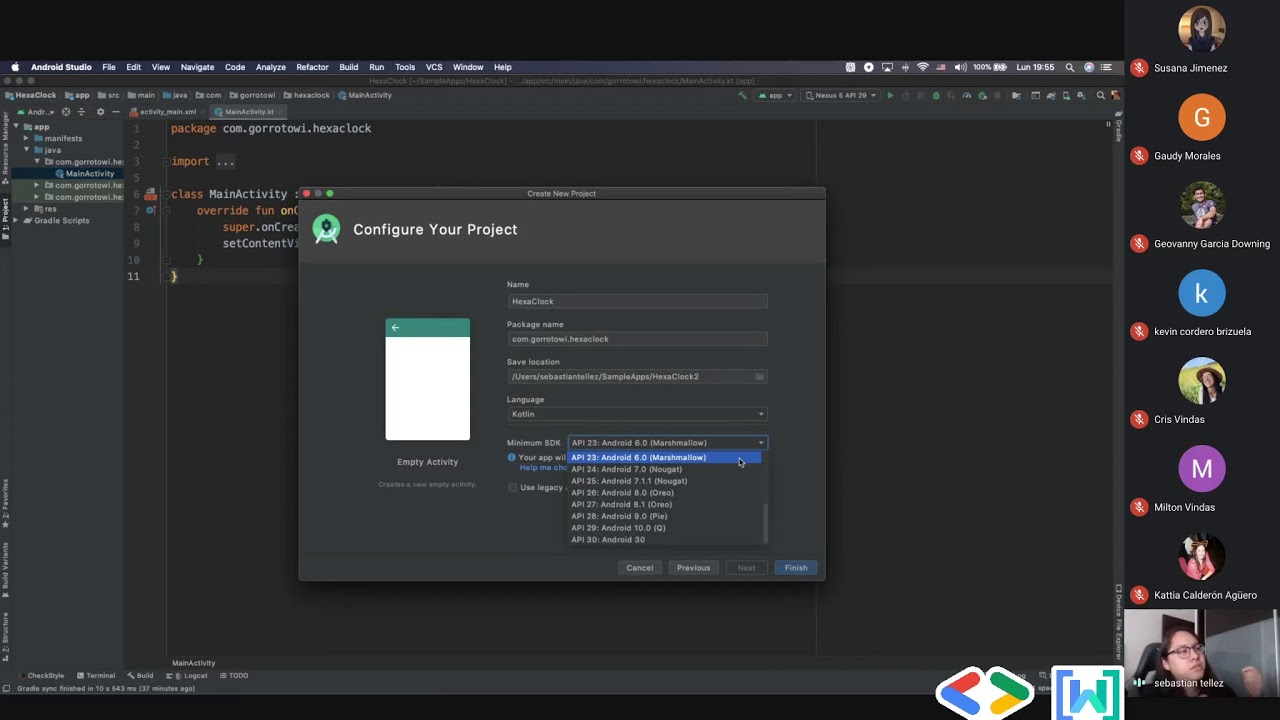Open the app run configuration dropdown
This screenshot has height=720, width=1280.
(776, 96)
